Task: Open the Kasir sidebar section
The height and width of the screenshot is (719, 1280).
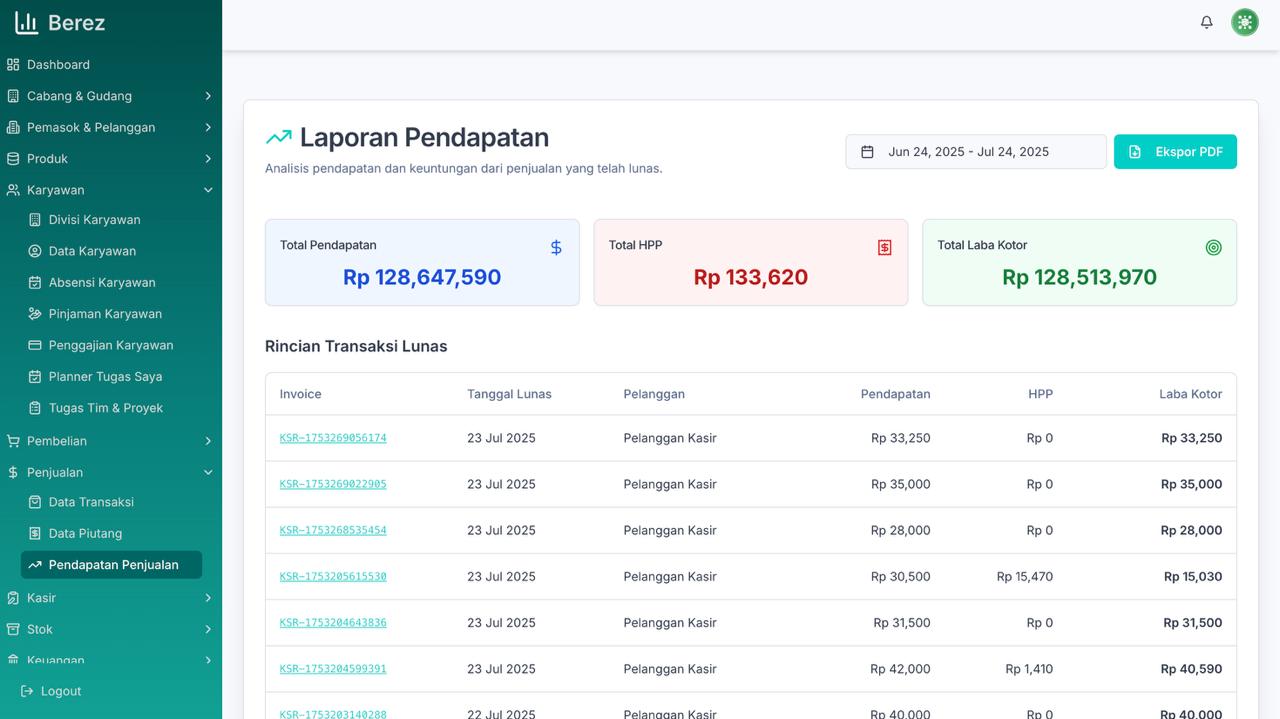Action: 40,597
